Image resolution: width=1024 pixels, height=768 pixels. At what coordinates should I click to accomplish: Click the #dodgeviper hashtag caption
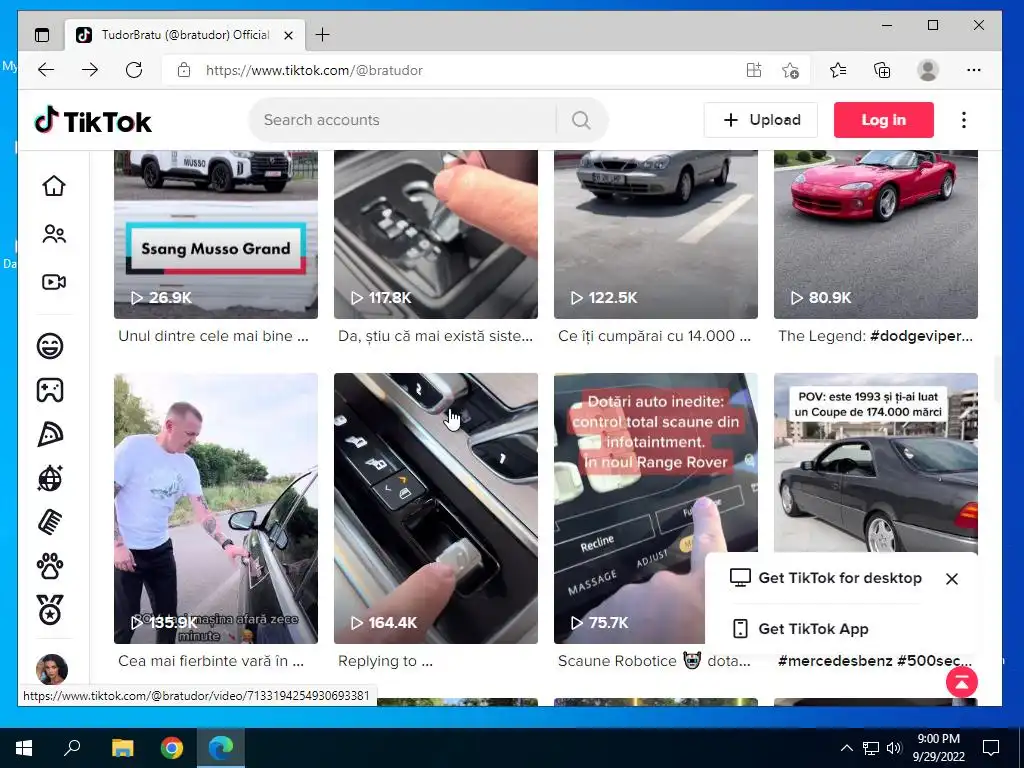point(921,336)
